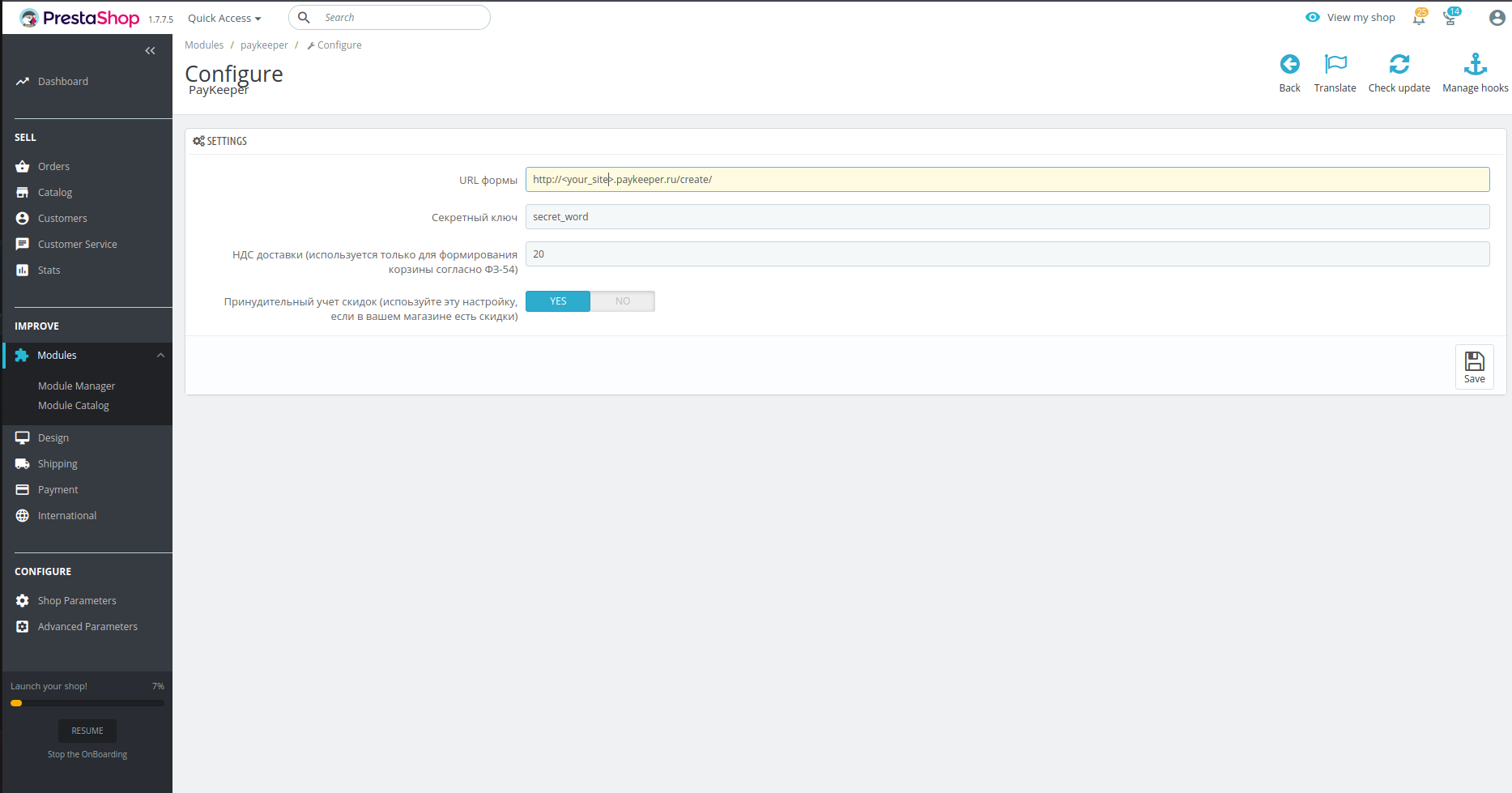Viewport: 1512px width, 793px height.
Task: Open Manage hooks anchor icon
Action: click(1475, 65)
